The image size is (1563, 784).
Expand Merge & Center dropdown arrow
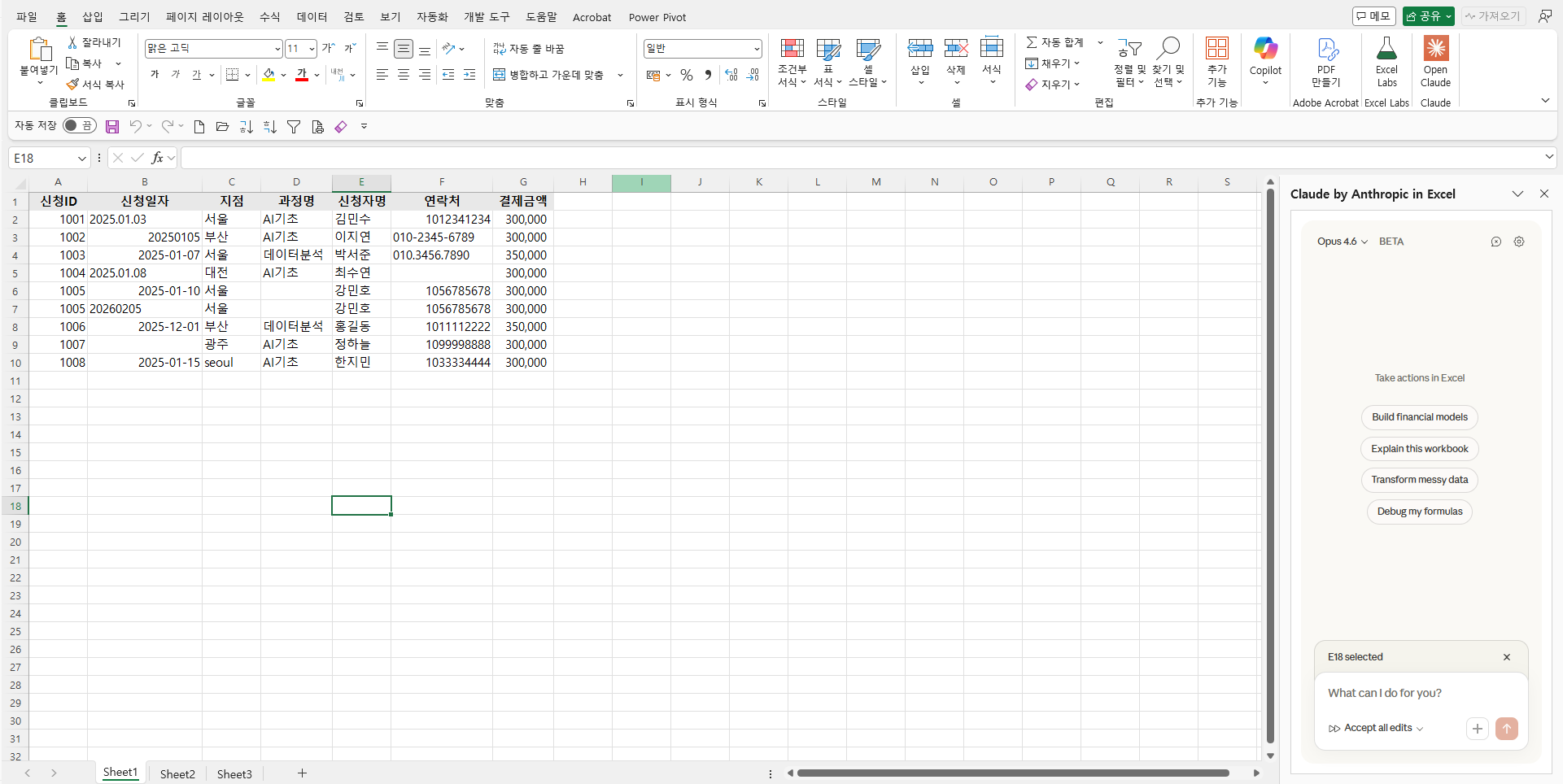[621, 75]
